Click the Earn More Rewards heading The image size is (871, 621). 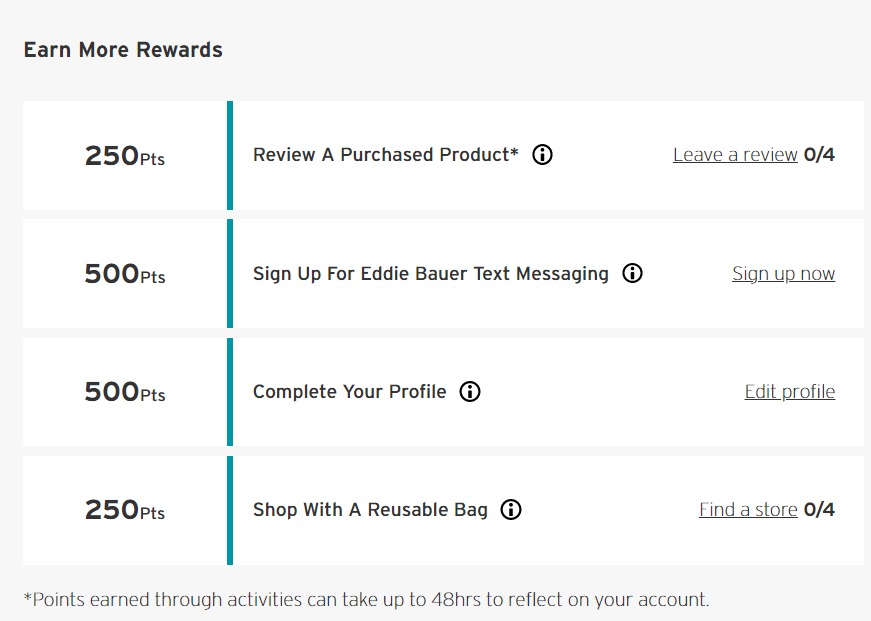[x=123, y=50]
